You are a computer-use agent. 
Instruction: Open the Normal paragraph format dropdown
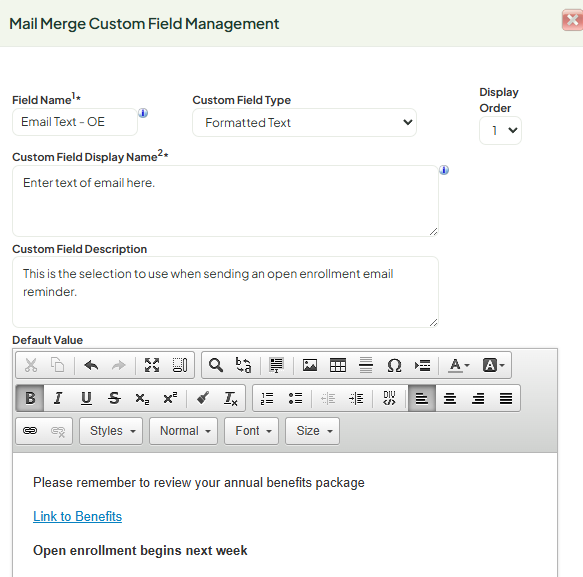click(x=183, y=431)
